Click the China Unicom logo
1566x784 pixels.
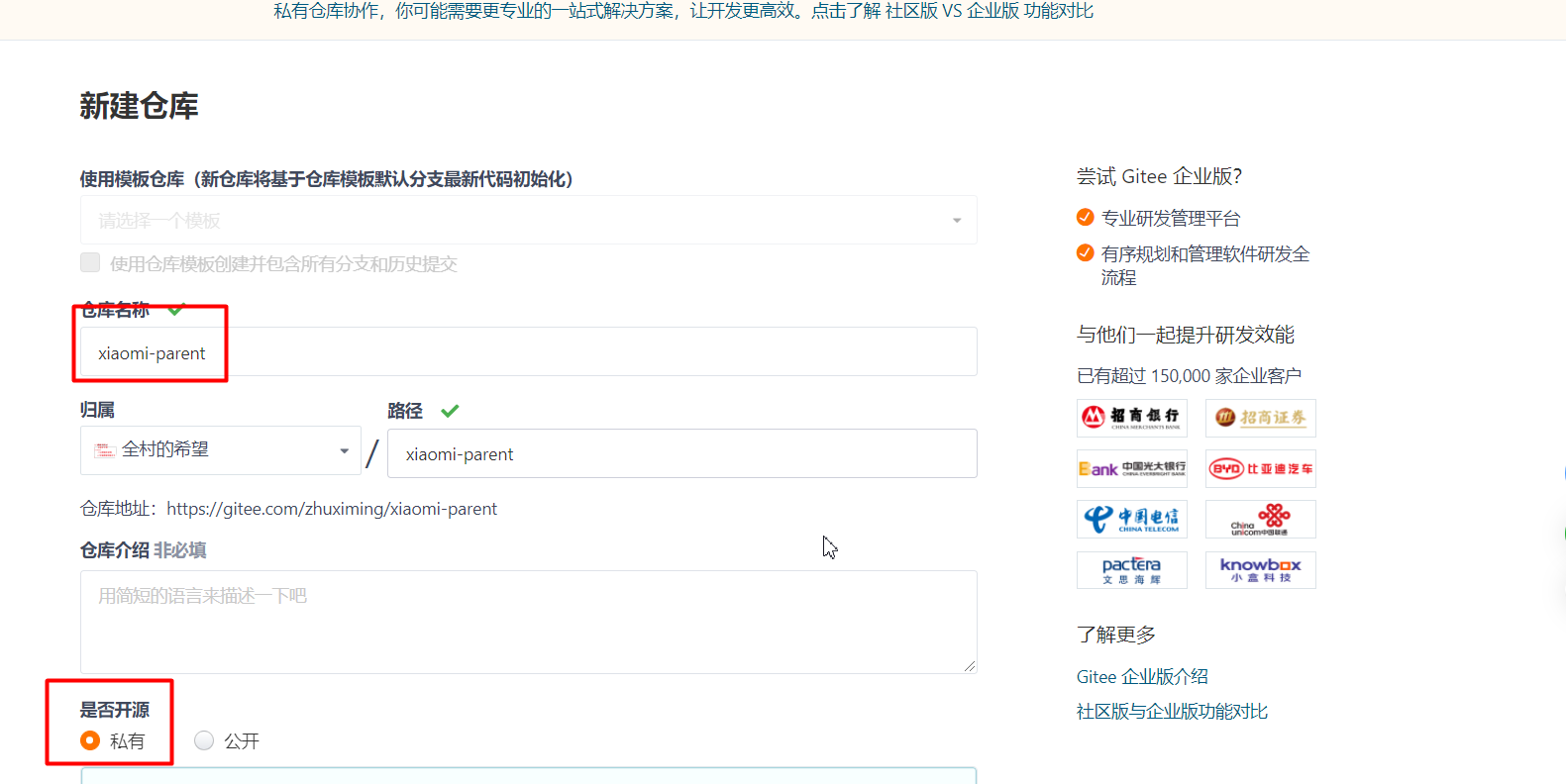pos(1260,519)
